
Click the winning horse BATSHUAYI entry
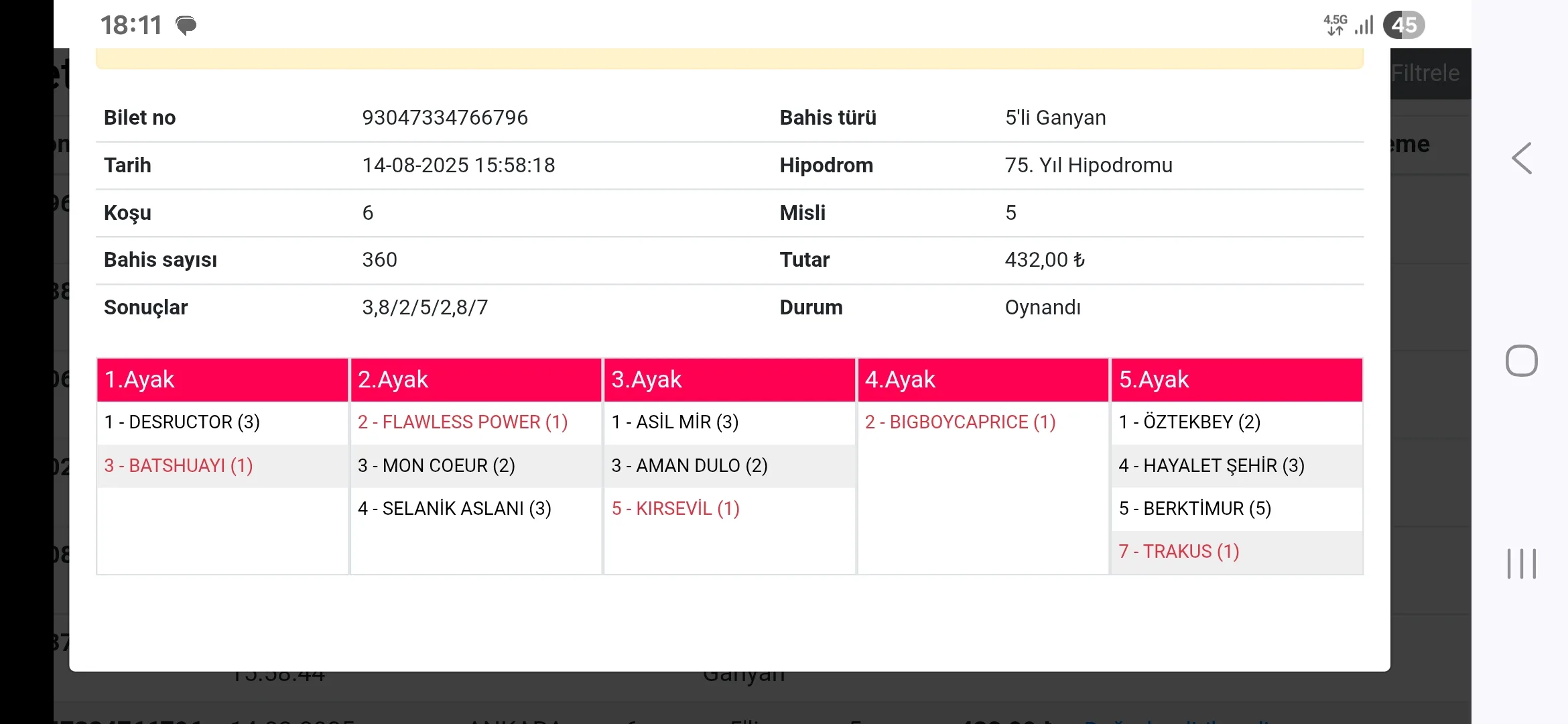click(x=179, y=465)
